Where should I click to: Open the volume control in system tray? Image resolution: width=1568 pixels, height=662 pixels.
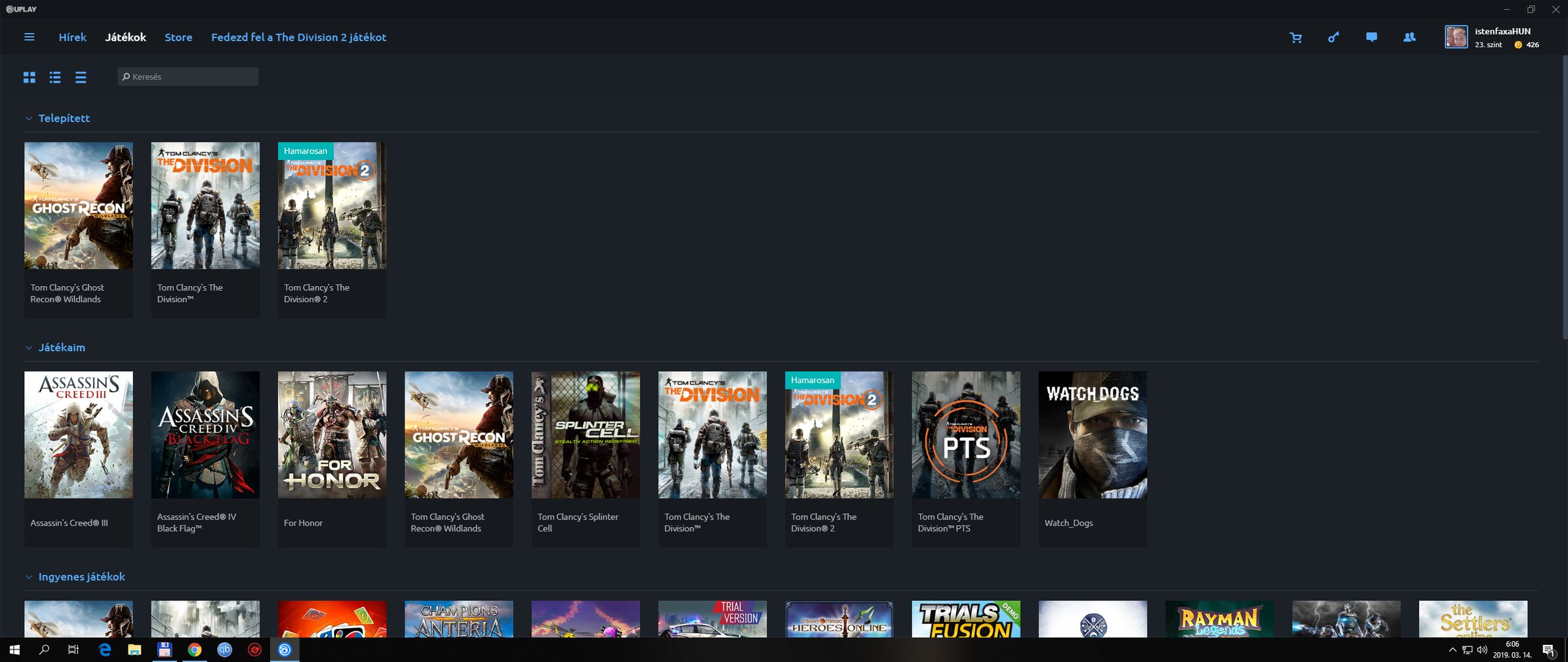click(1482, 650)
